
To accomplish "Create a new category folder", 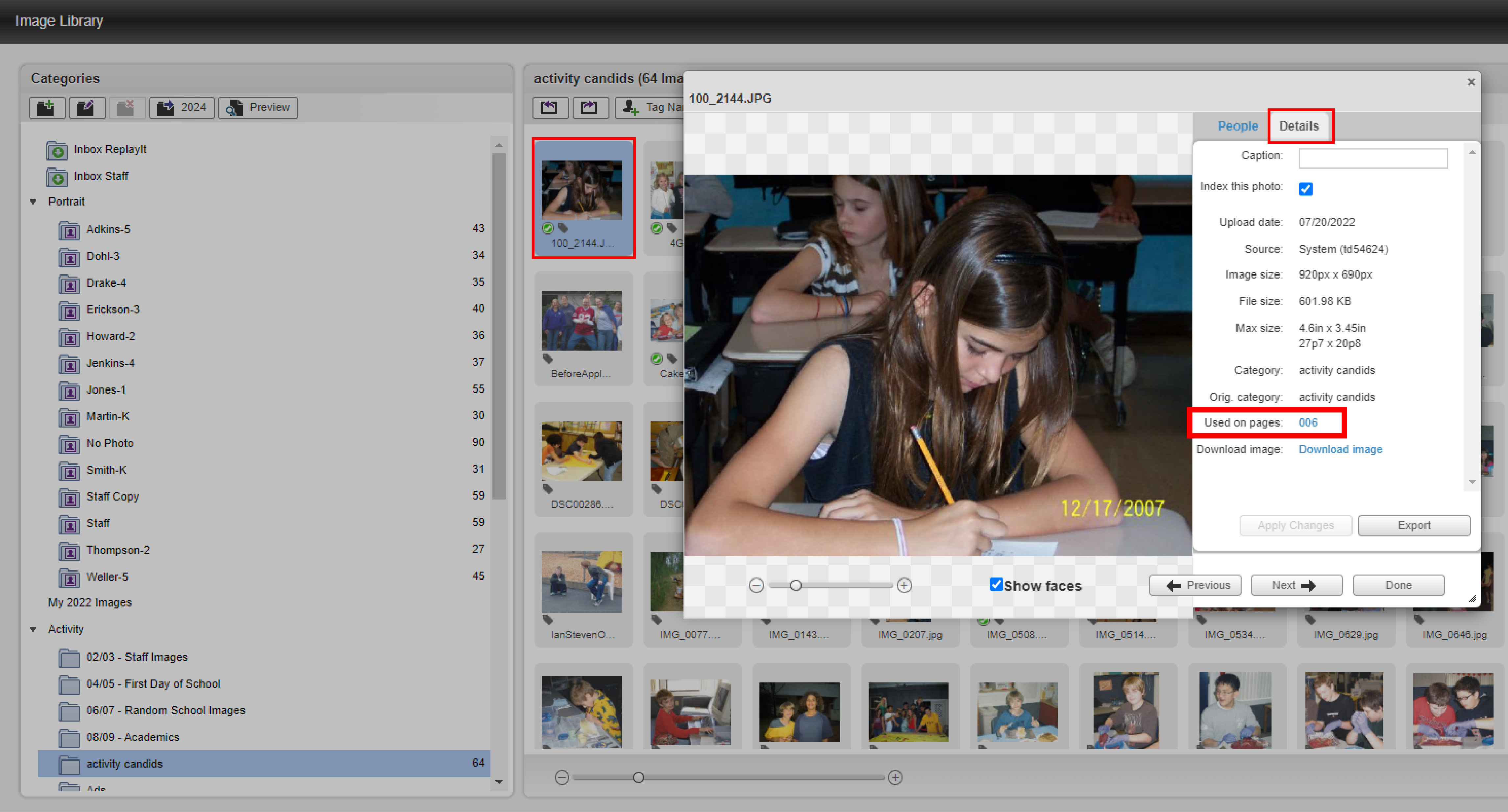I will [x=47, y=108].
